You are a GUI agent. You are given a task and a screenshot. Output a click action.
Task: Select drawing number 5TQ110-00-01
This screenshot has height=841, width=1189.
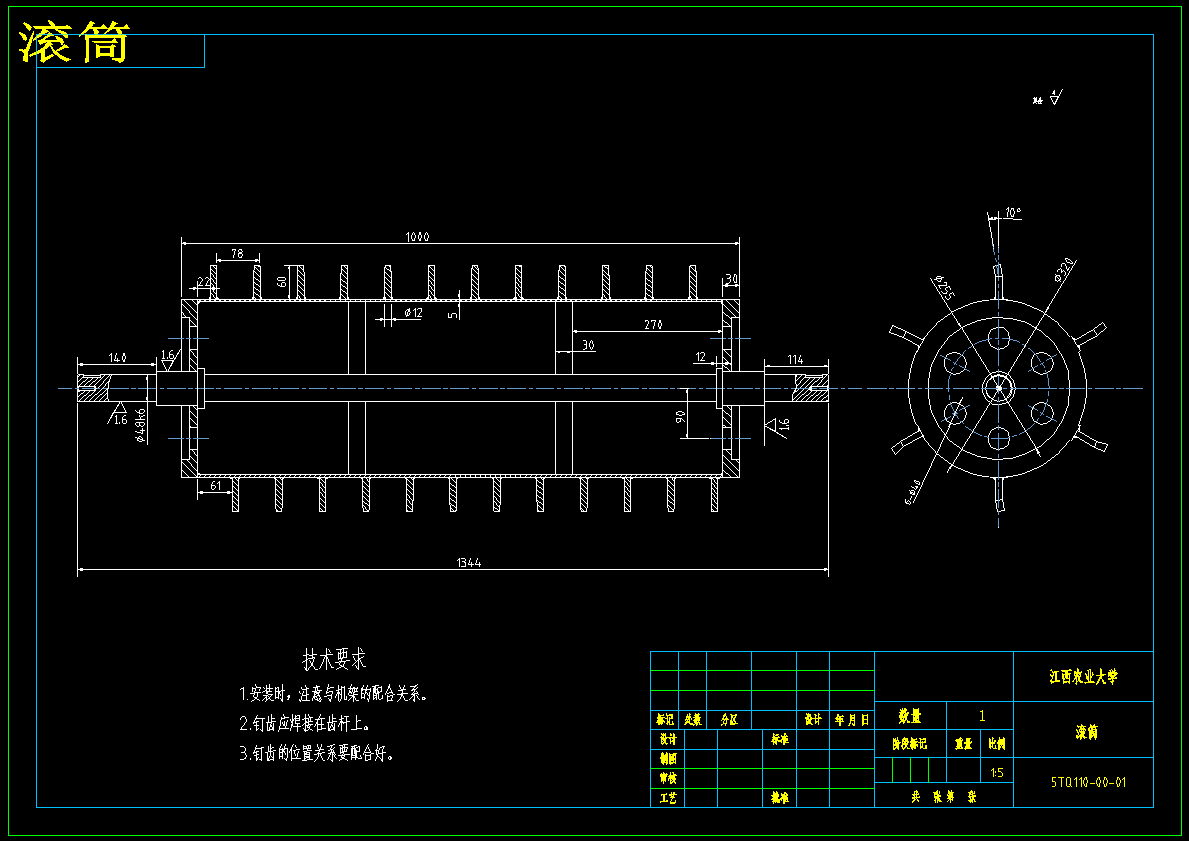point(1088,782)
